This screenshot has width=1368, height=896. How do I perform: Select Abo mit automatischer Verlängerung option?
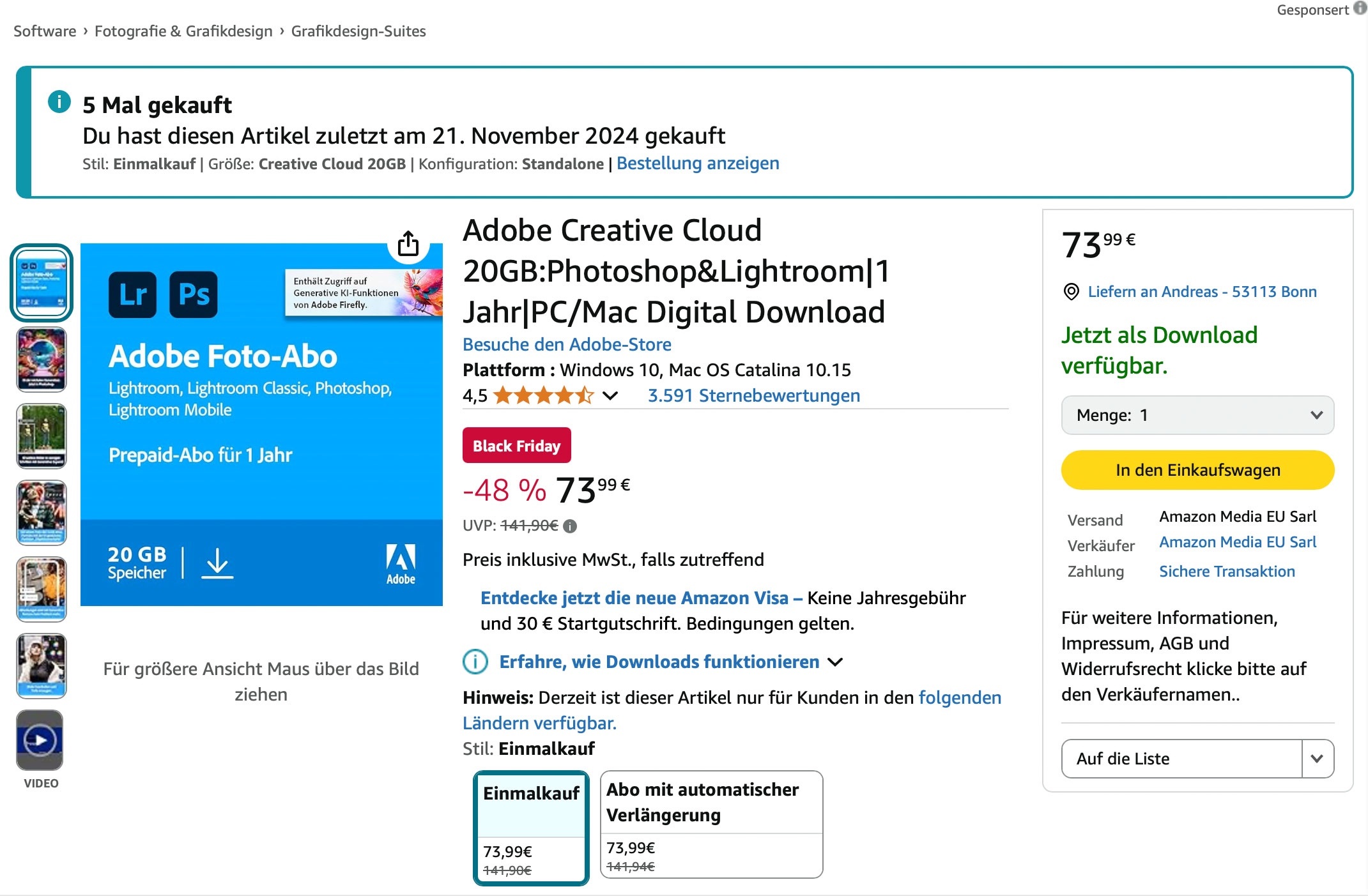tap(711, 824)
